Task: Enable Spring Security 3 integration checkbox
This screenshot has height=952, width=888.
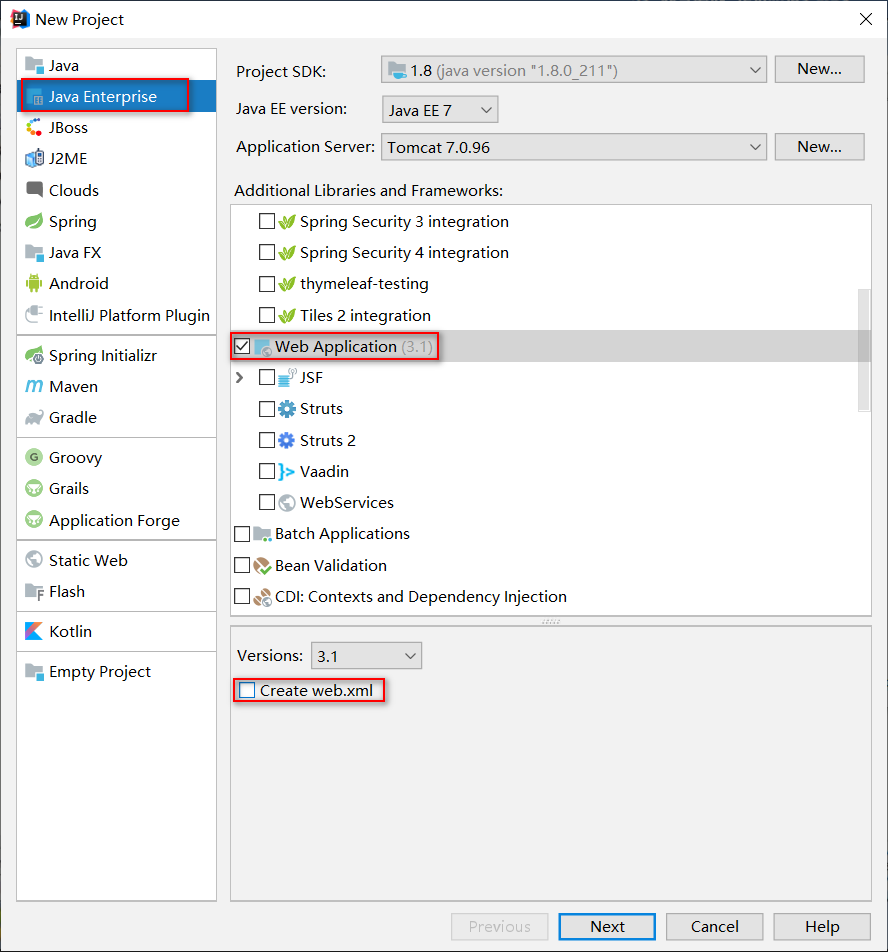Action: [266, 221]
